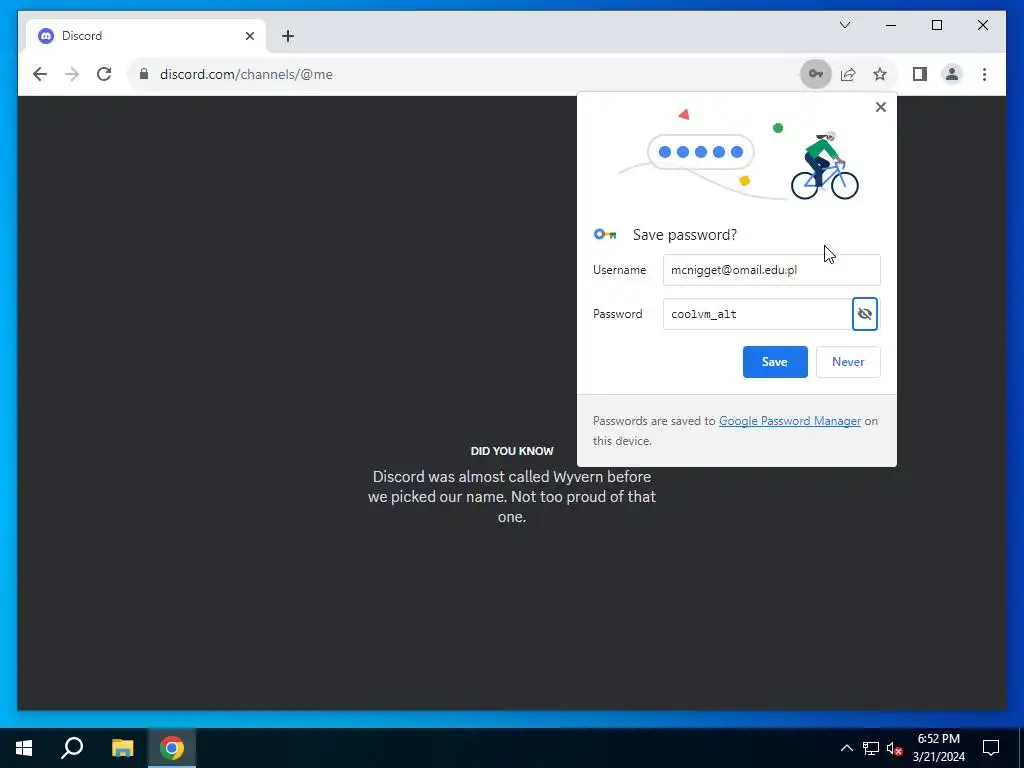This screenshot has height=768, width=1024.
Task: Go back to the previous page
Action: tap(40, 74)
